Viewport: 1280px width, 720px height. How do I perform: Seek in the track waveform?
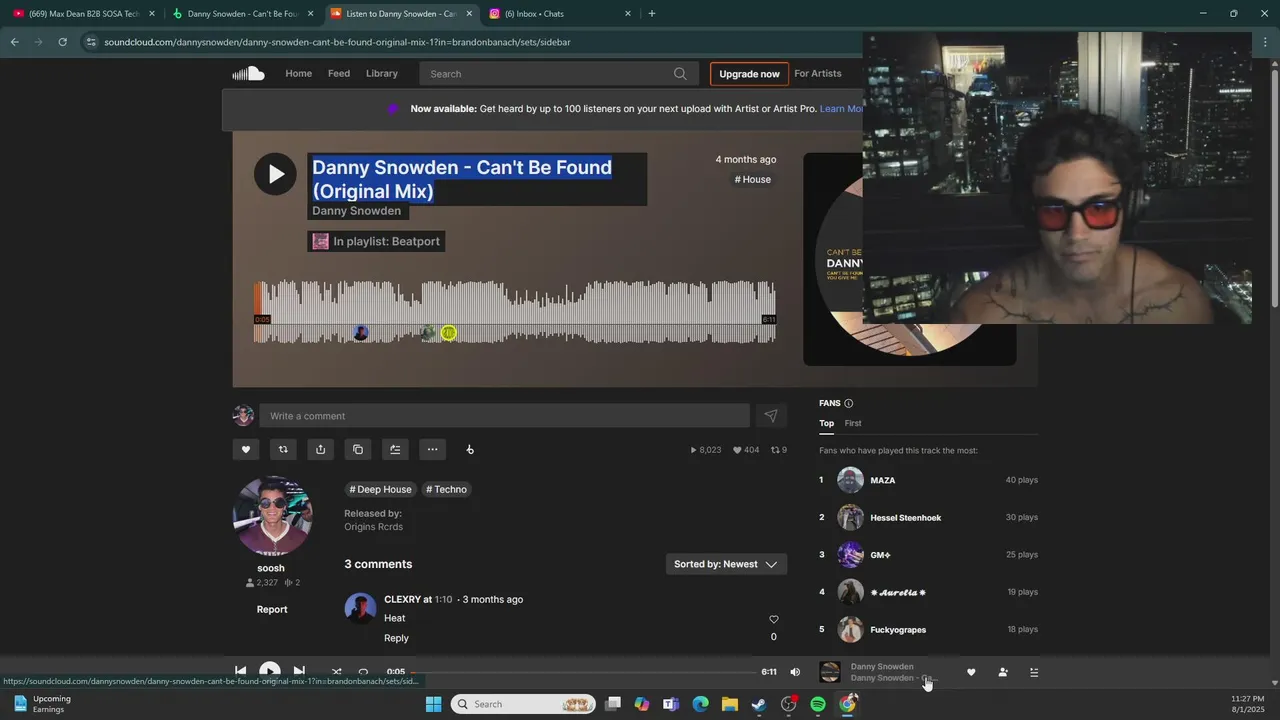point(515,311)
